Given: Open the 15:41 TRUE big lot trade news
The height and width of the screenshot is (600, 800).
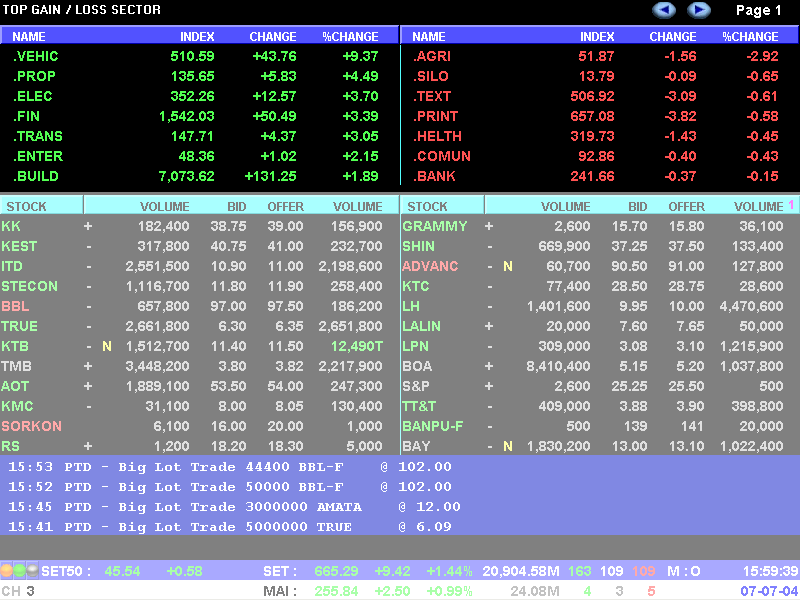Looking at the screenshot, I should point(230,527).
